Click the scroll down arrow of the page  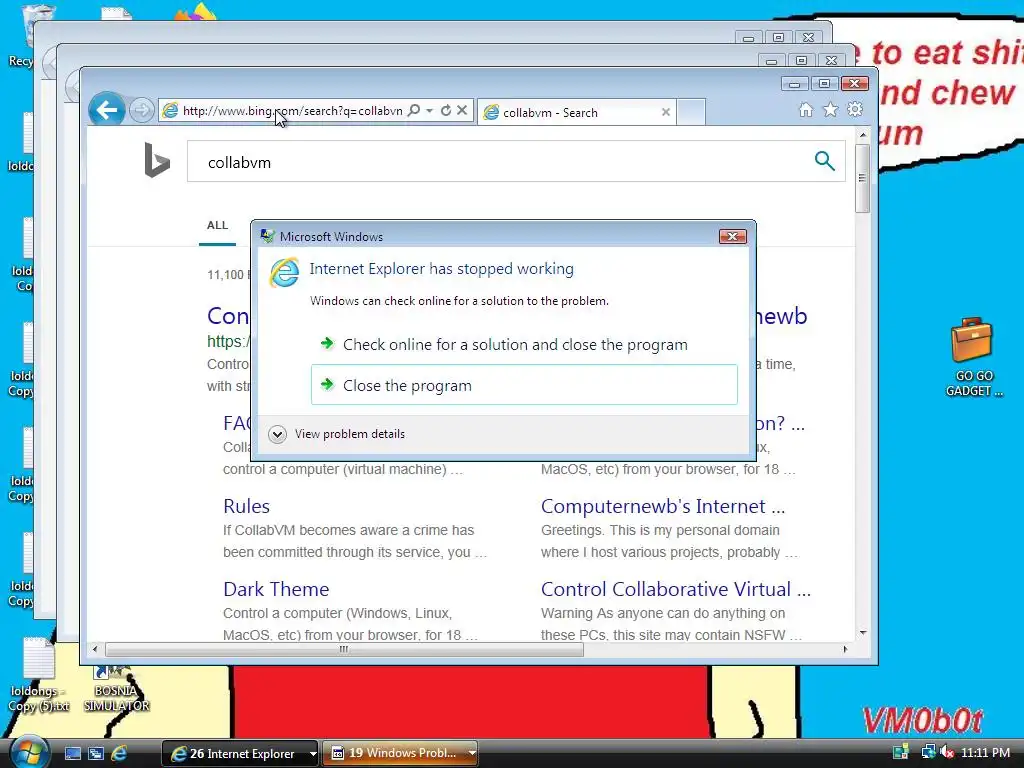pos(863,632)
